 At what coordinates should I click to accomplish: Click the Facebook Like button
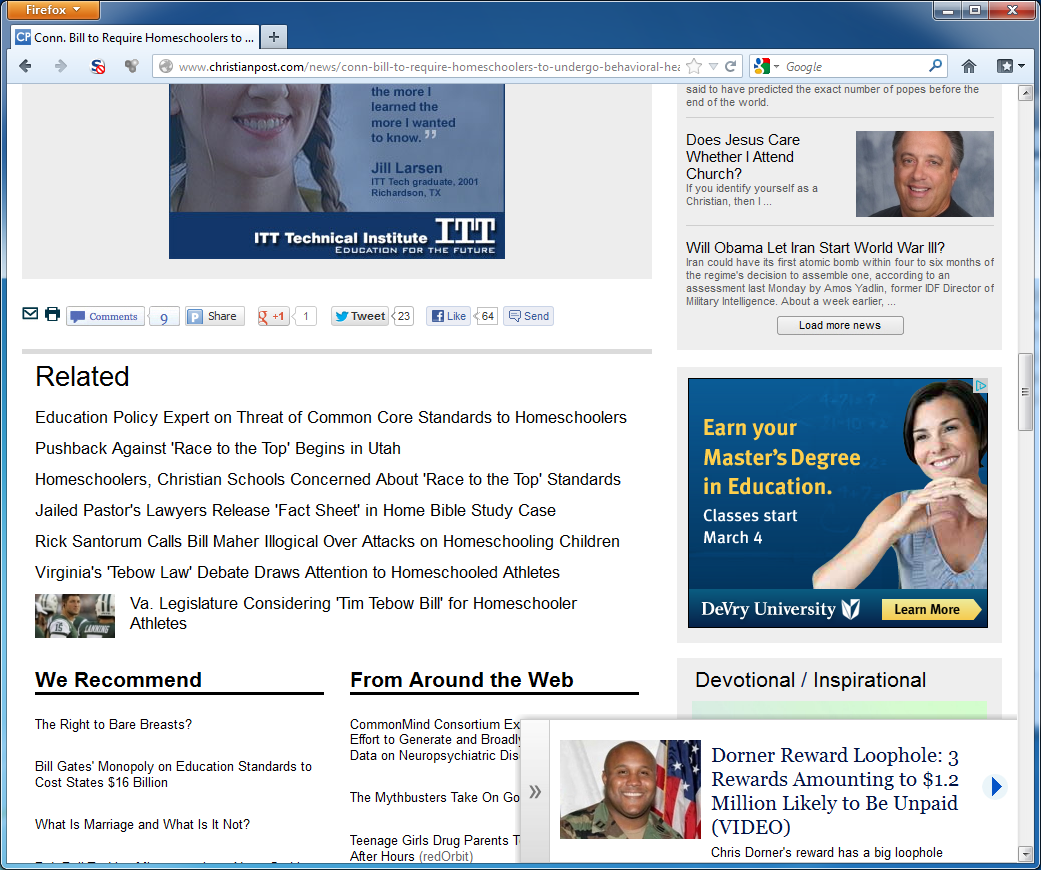[x=449, y=316]
